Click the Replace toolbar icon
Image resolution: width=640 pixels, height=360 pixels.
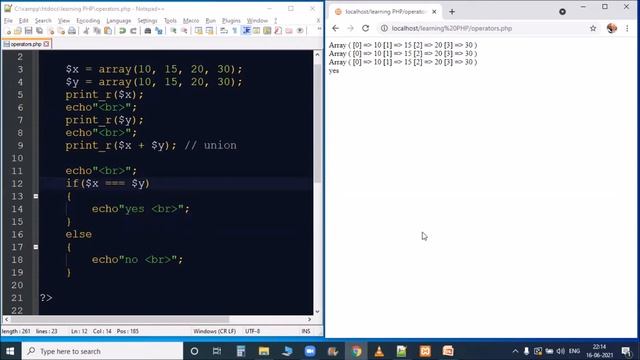[x=159, y=31]
